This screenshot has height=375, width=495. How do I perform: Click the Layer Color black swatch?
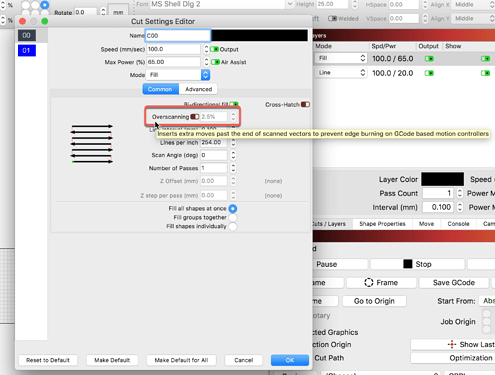442,179
